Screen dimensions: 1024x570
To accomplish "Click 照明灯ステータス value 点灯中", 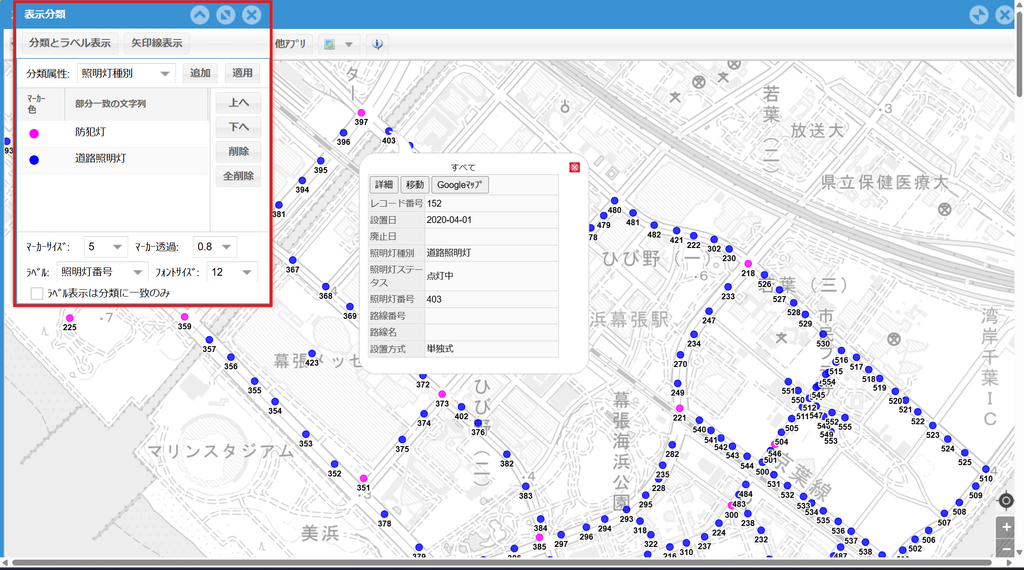I will tap(440, 276).
